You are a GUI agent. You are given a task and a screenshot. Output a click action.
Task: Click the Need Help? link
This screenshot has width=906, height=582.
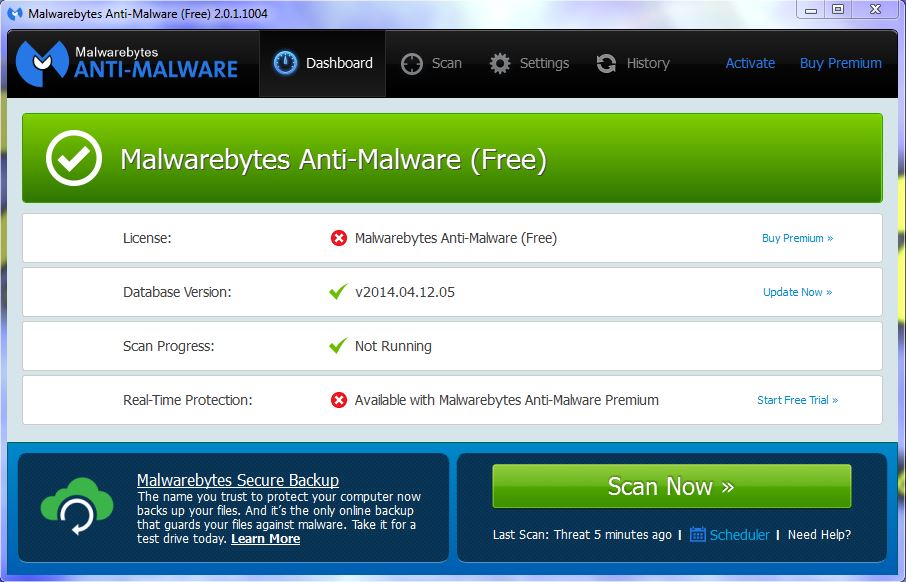(819, 535)
